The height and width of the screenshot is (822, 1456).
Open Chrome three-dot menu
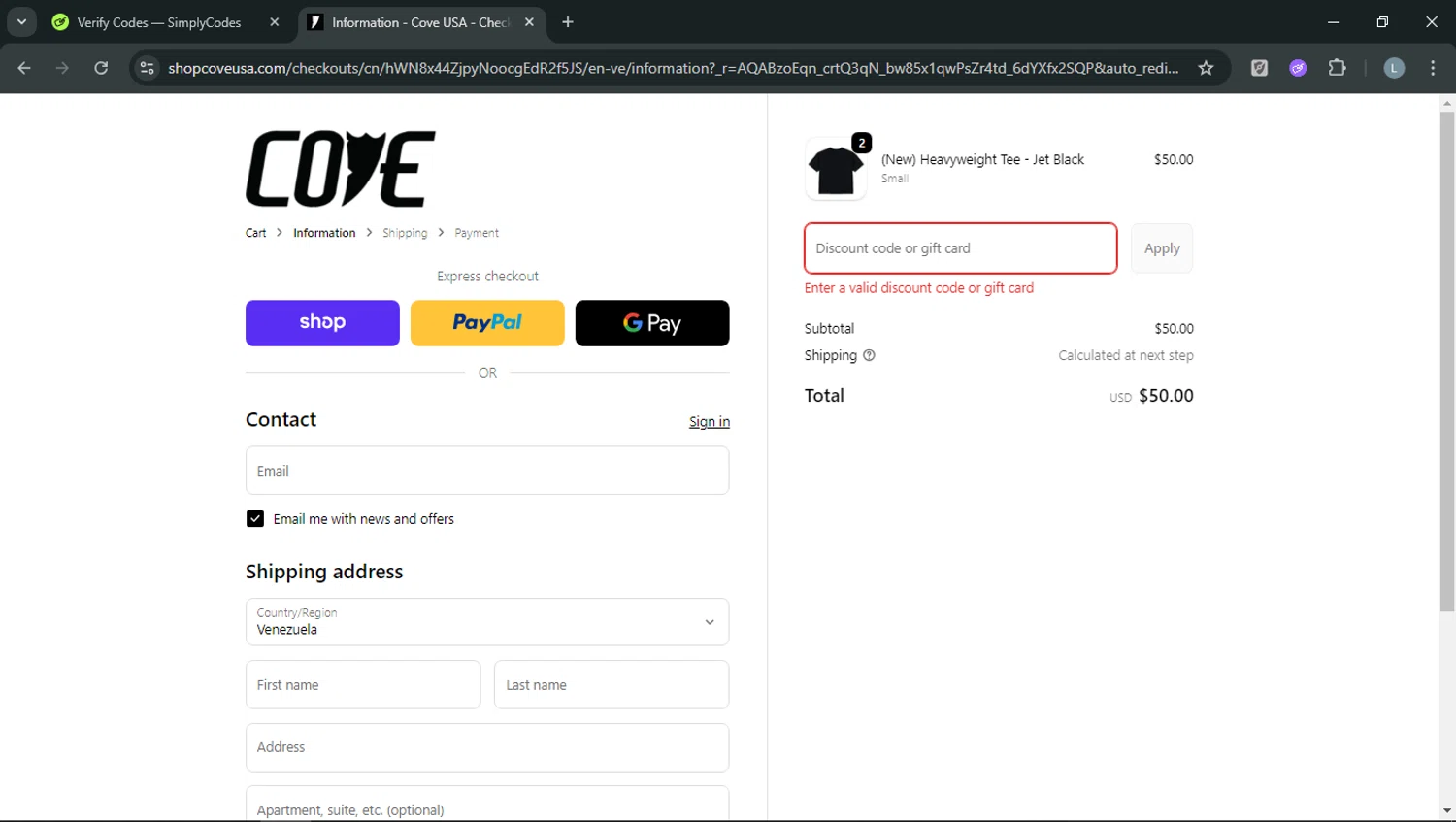[x=1433, y=68]
